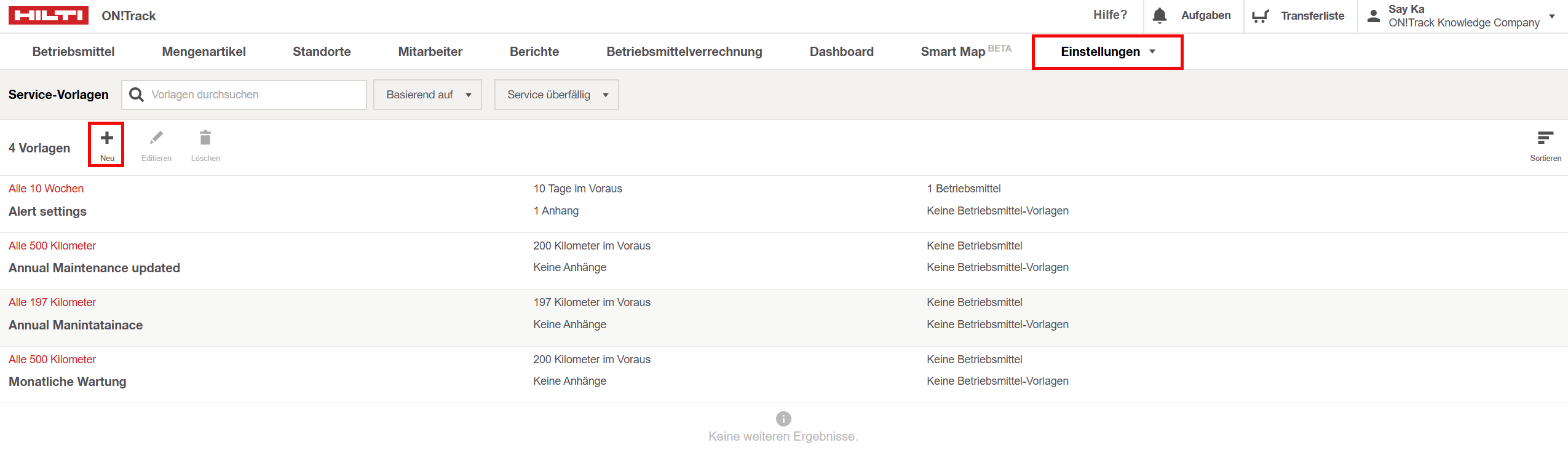The image size is (1568, 472).
Task: Navigate to the Dashboard tab
Action: click(841, 52)
